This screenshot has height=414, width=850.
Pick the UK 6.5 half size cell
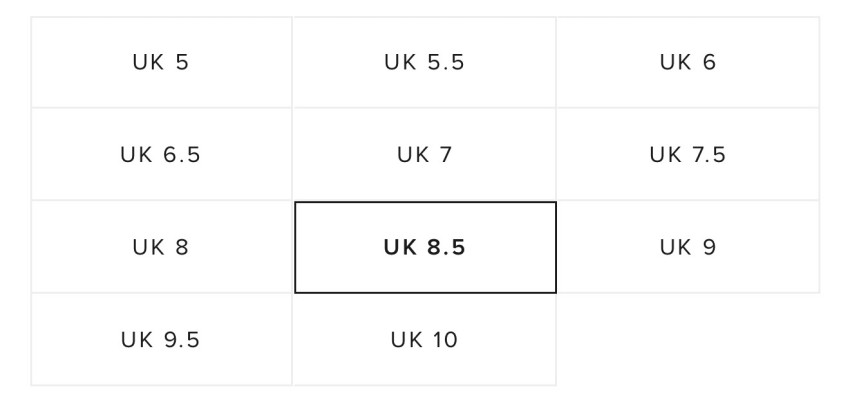[161, 155]
